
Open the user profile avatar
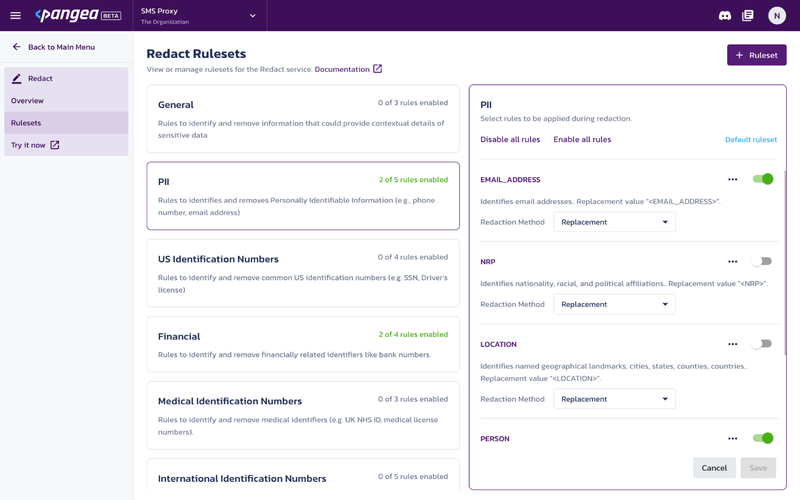pyautogui.click(x=777, y=16)
